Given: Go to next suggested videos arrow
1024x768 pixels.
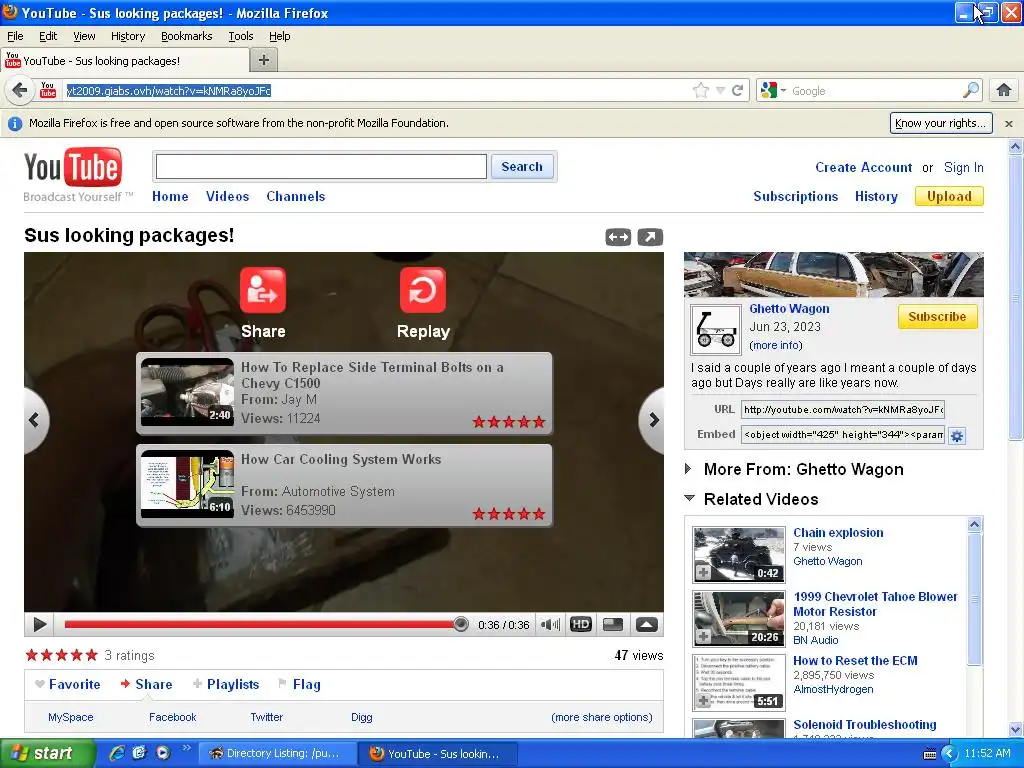Looking at the screenshot, I should click(x=652, y=420).
